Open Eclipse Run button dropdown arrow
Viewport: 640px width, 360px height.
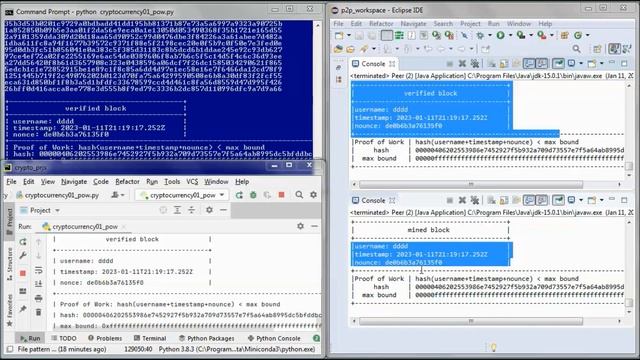(510, 36)
